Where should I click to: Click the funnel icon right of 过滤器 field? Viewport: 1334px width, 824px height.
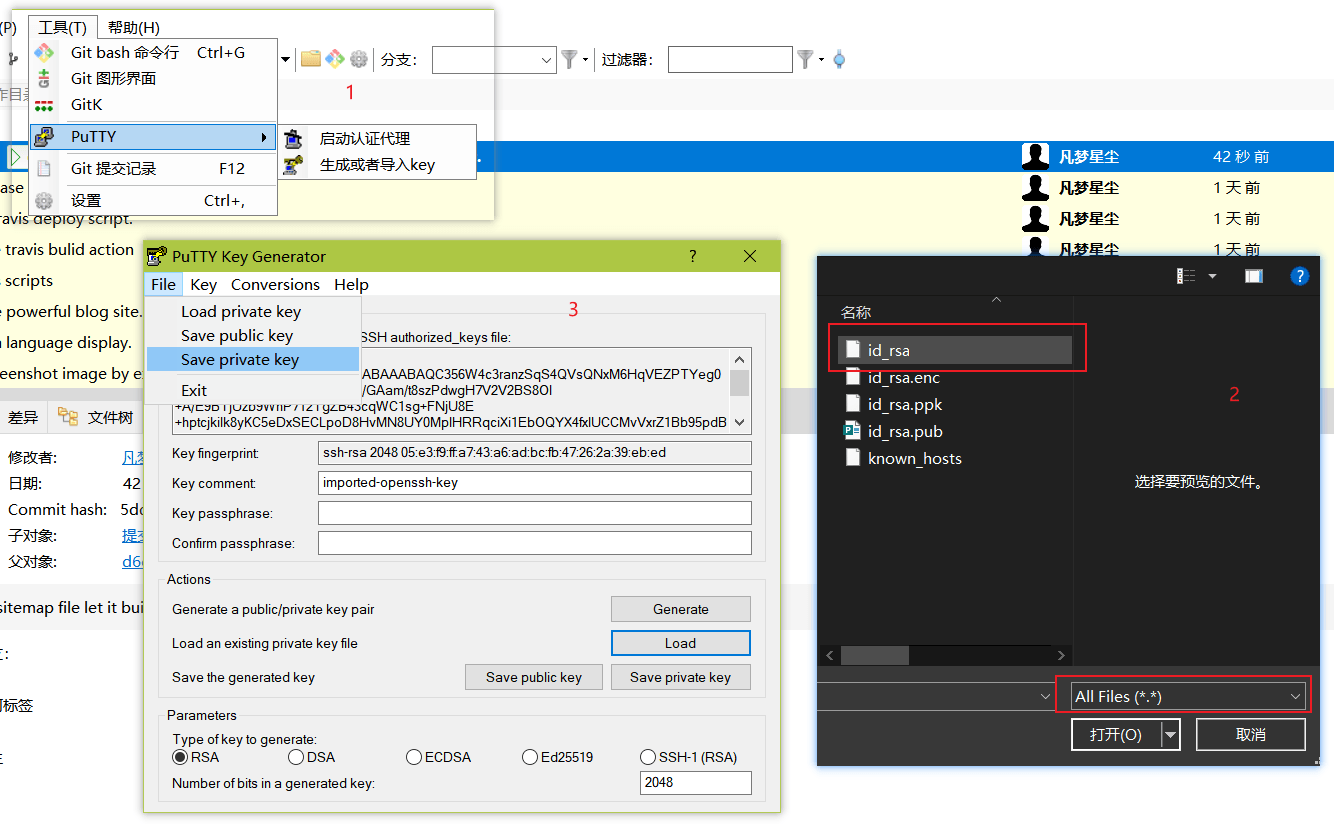(805, 60)
